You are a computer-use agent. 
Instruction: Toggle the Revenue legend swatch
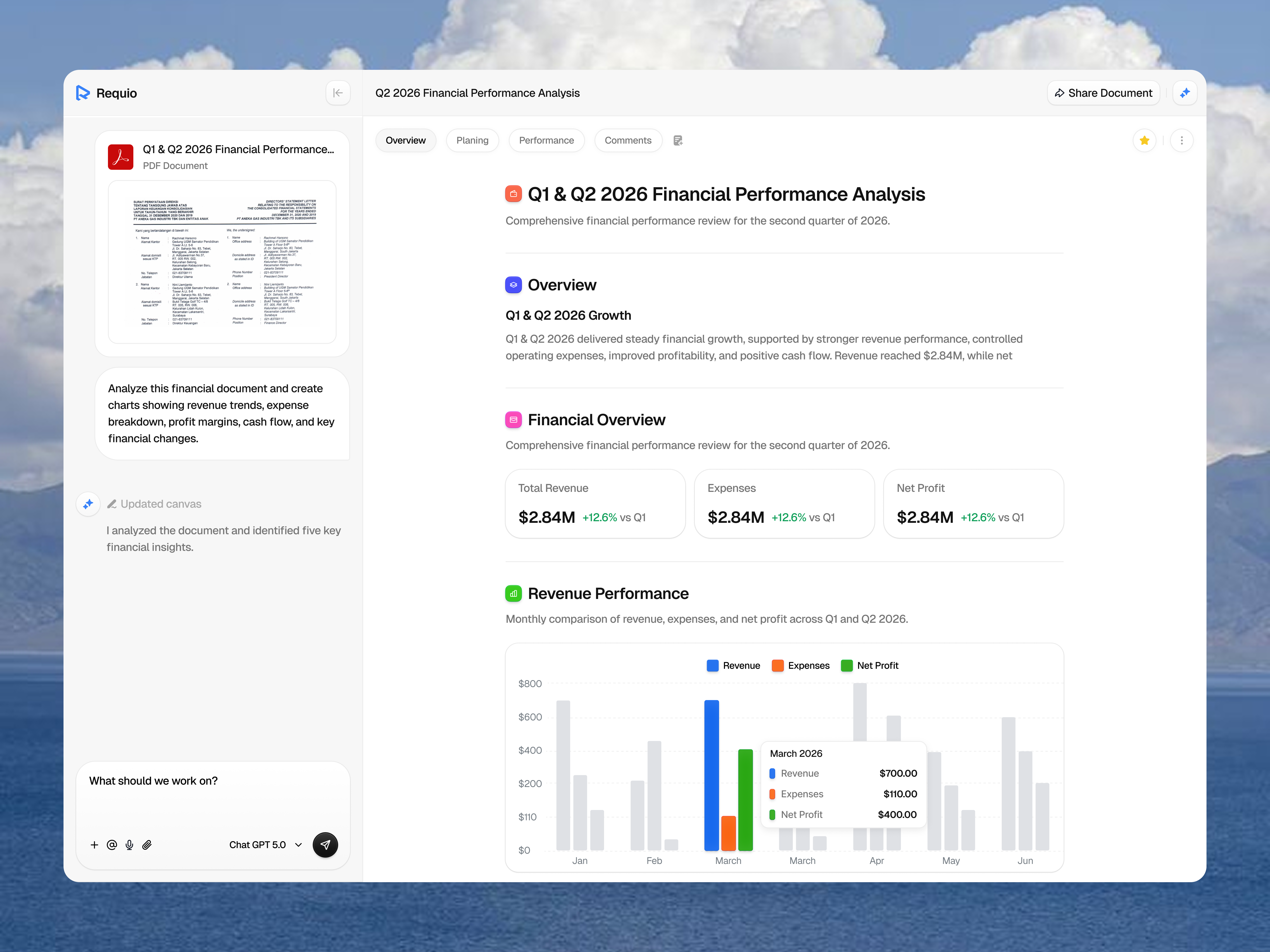tap(713, 666)
